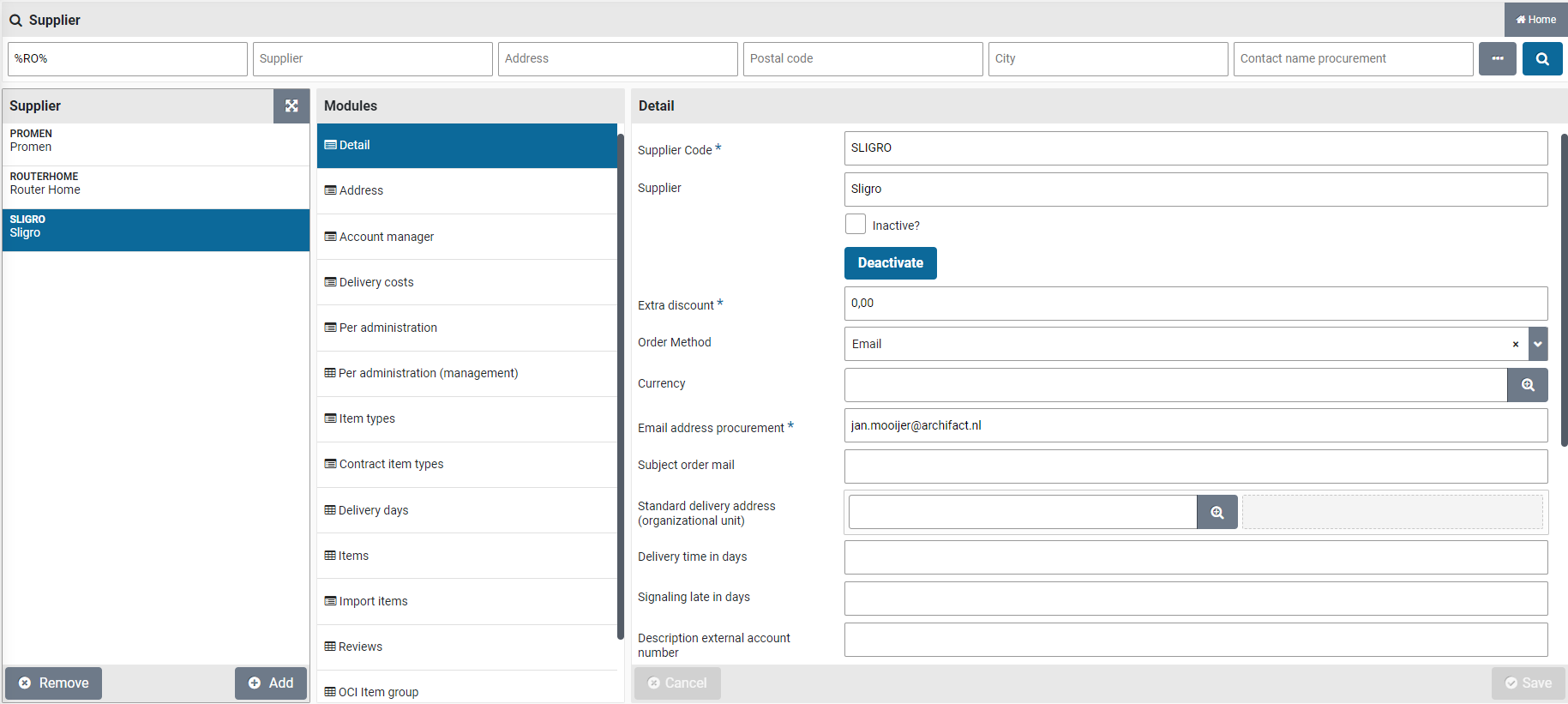This screenshot has width=1568, height=704.
Task: Expand the Order Method dropdown arrow
Action: 1538,344
